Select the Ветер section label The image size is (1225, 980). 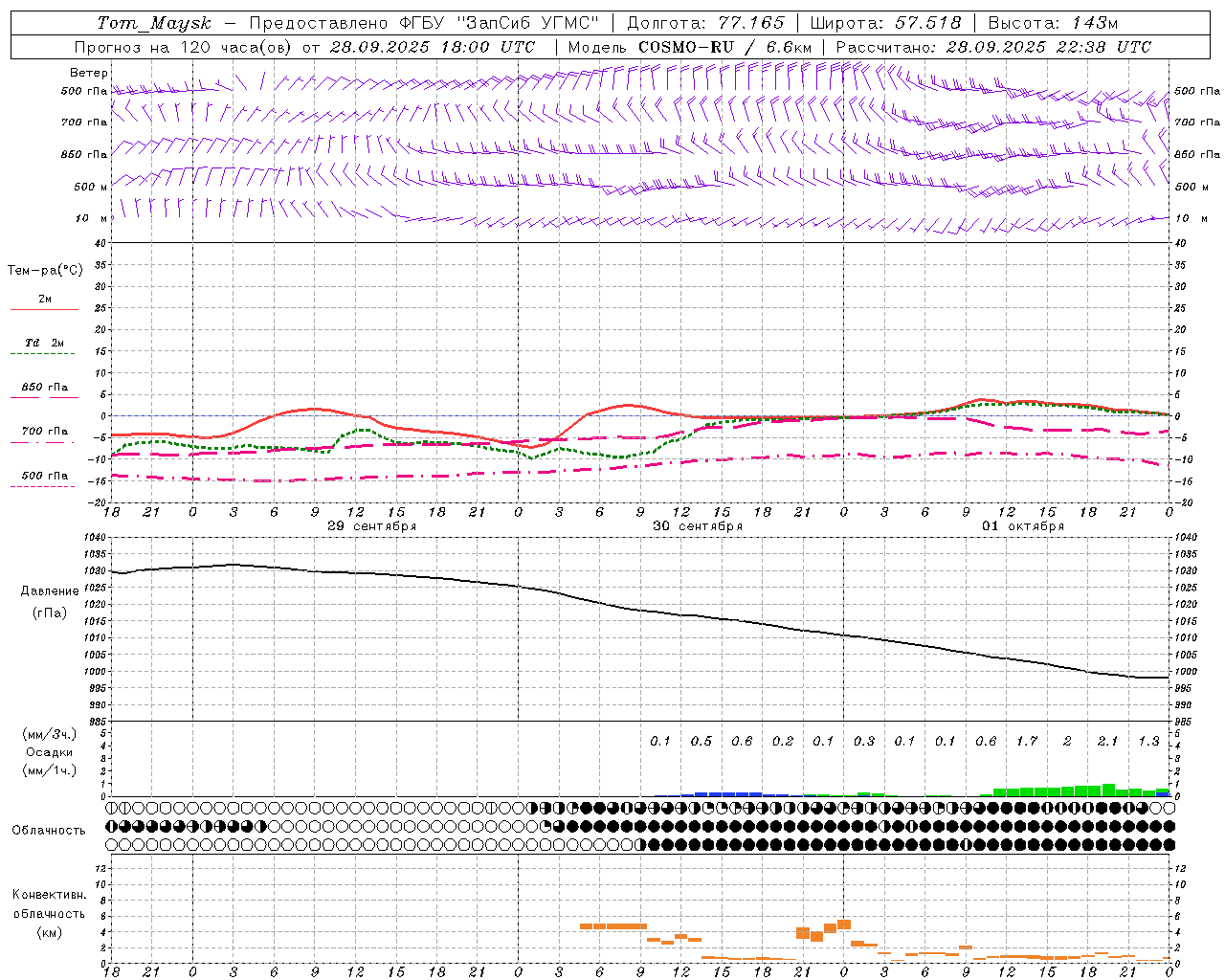coord(89,73)
